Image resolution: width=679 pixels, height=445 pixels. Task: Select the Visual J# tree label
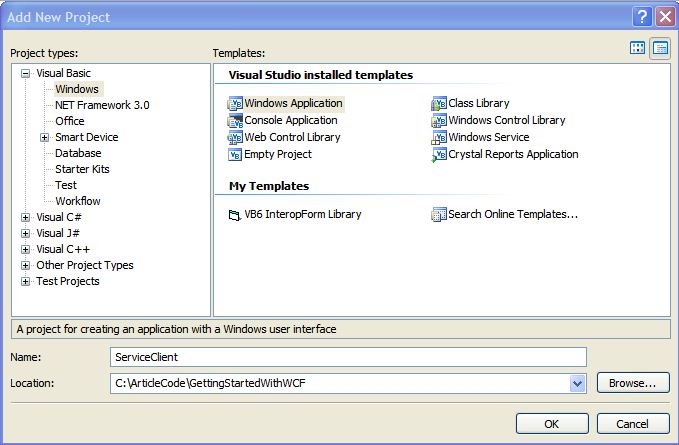(58, 233)
